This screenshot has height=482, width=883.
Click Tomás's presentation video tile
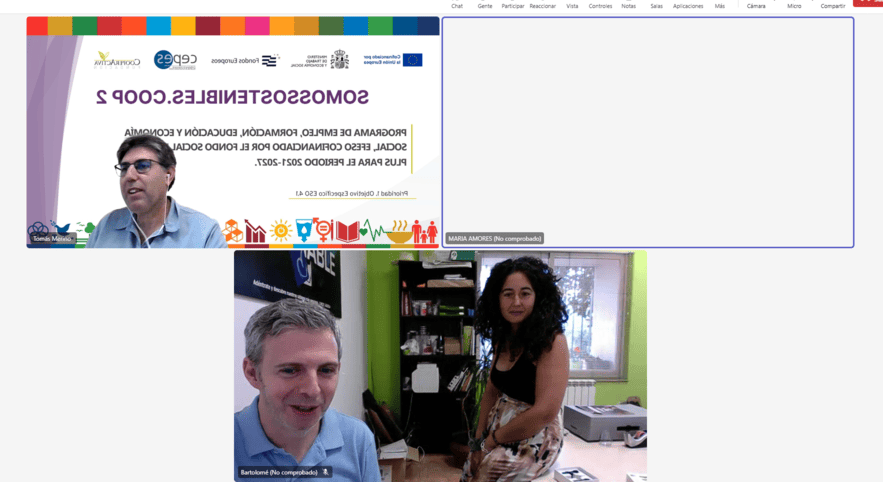point(233,132)
